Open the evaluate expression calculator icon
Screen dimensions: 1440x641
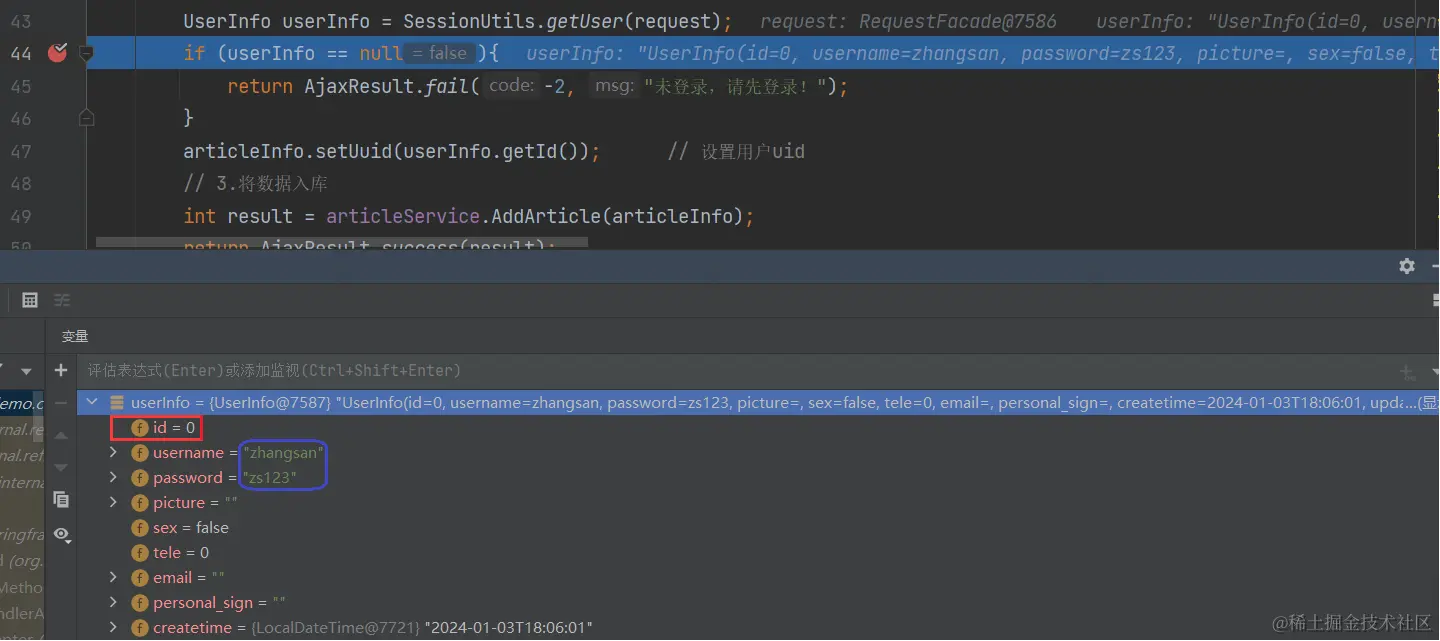pyautogui.click(x=30, y=300)
